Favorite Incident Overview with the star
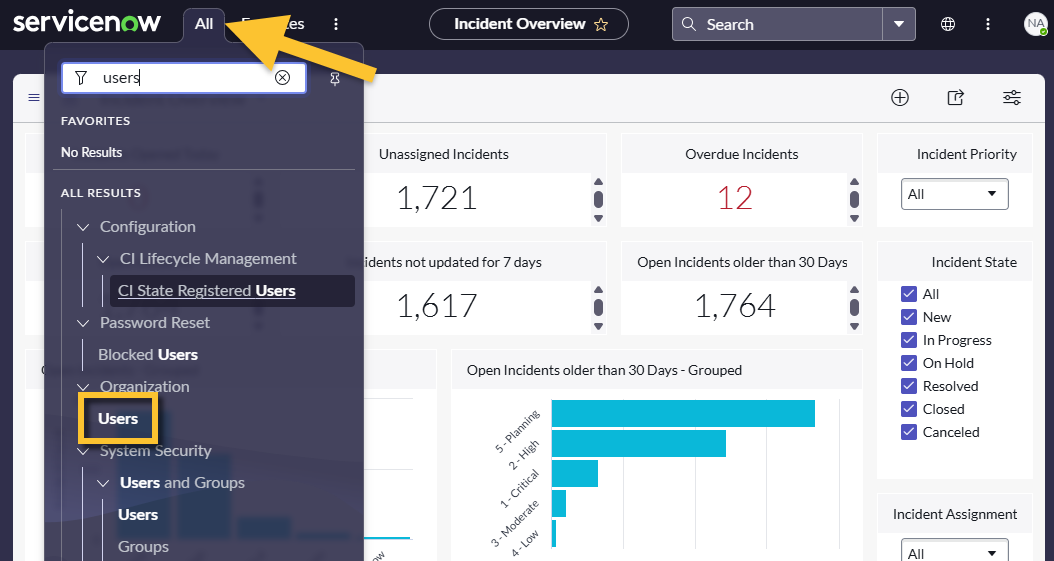 (x=601, y=24)
